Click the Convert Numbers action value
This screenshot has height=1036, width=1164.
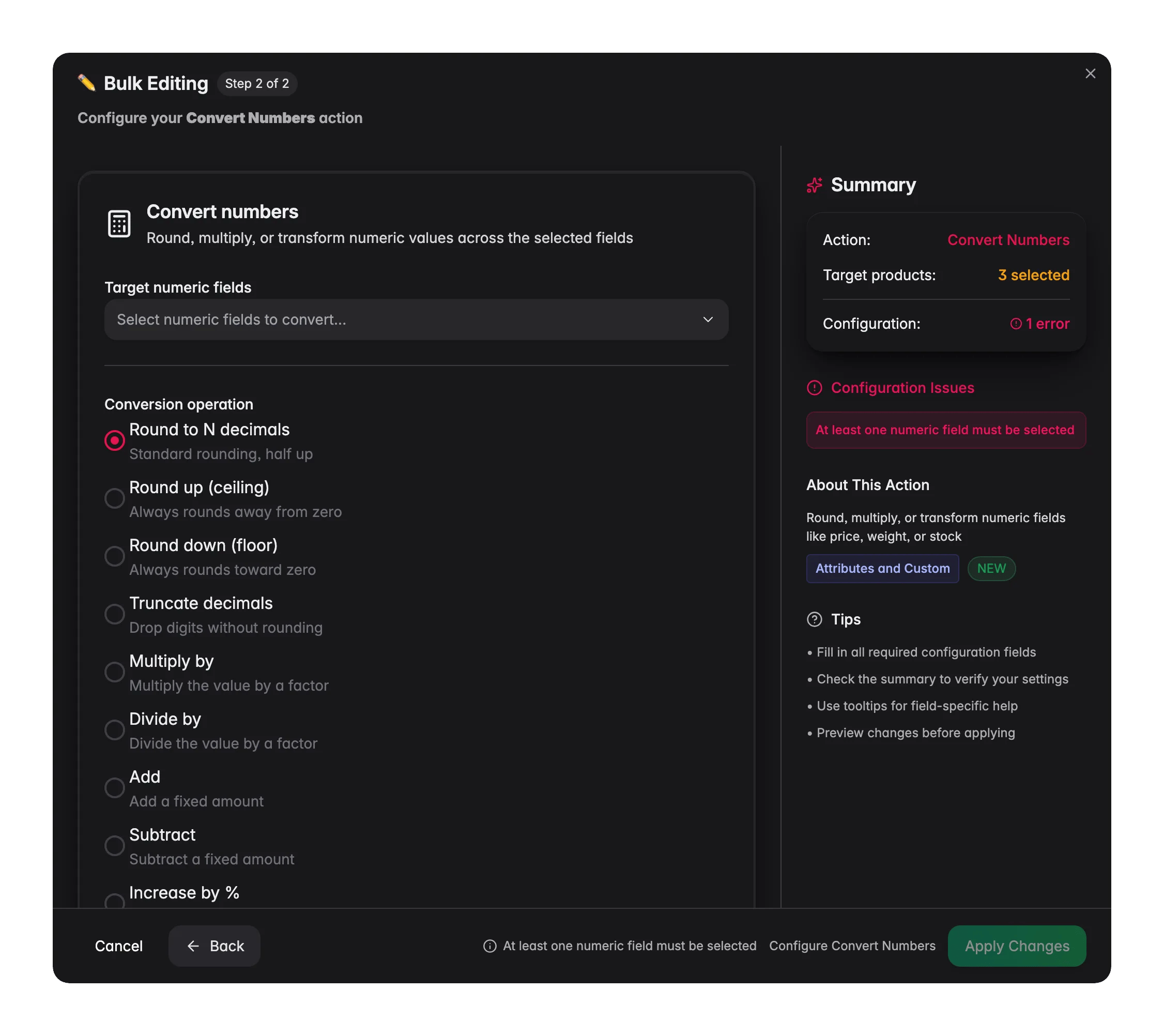click(x=1008, y=240)
